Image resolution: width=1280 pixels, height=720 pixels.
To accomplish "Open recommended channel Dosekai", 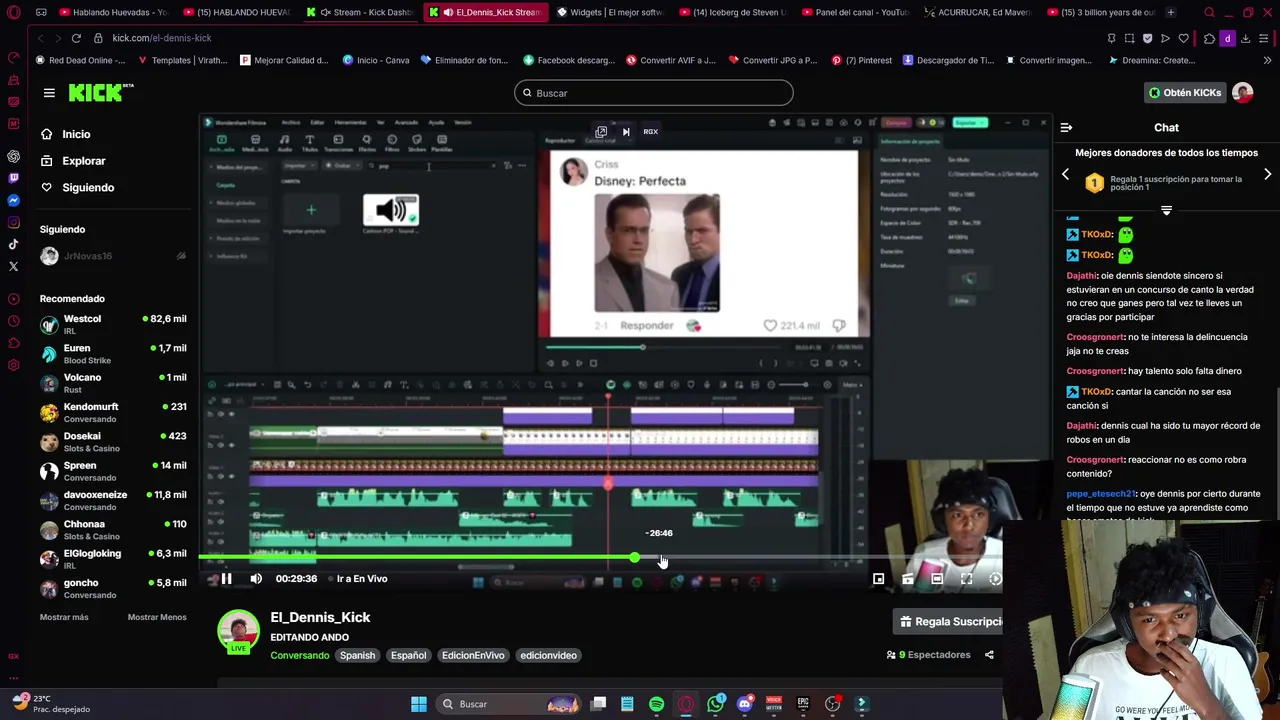I will tap(113, 442).
